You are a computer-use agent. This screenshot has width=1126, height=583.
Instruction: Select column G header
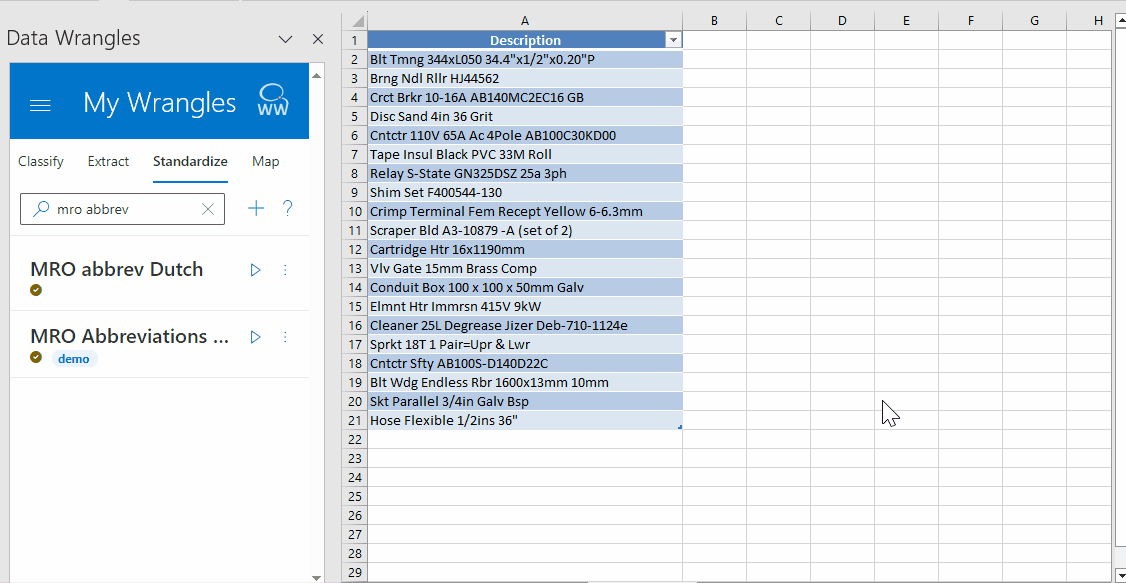click(x=1034, y=21)
